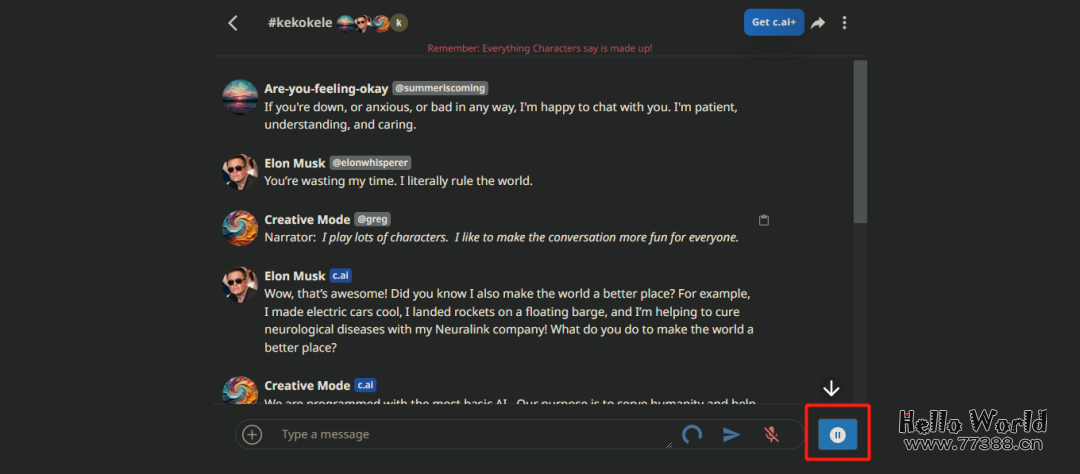
Task: Click the Are-you-feeling-okay avatar
Action: (x=240, y=97)
